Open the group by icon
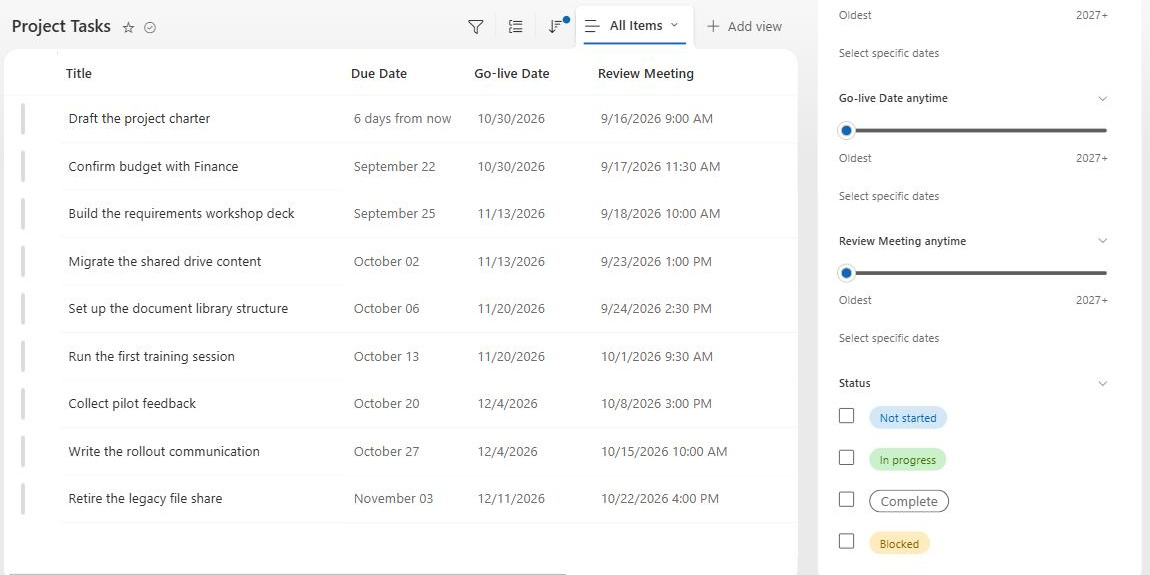Image resolution: width=1150 pixels, height=575 pixels. [516, 27]
